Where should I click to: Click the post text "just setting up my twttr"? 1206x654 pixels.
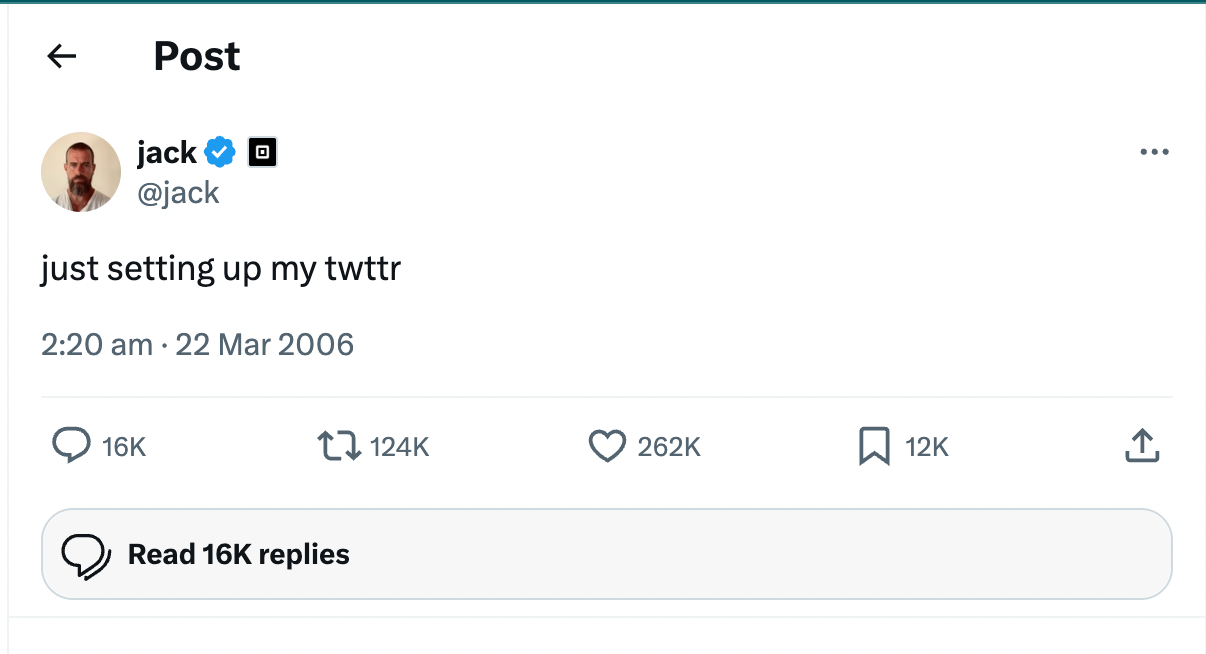click(x=221, y=269)
